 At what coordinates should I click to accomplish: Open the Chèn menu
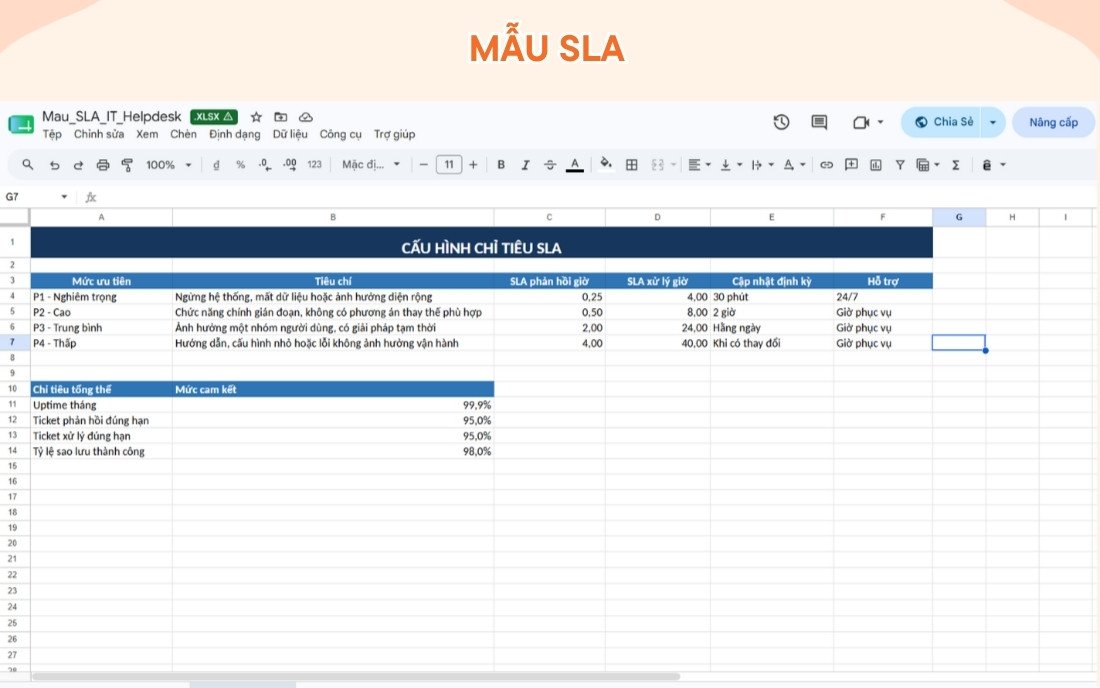183,134
